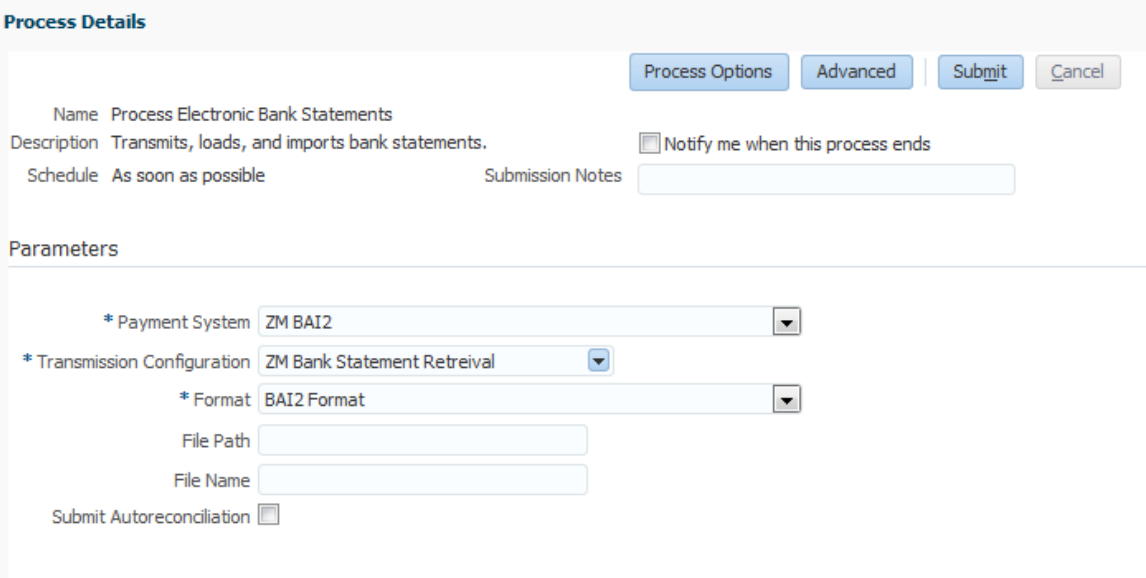This screenshot has height=578, width=1146.
Task: Open the Advanced options
Action: [x=855, y=72]
